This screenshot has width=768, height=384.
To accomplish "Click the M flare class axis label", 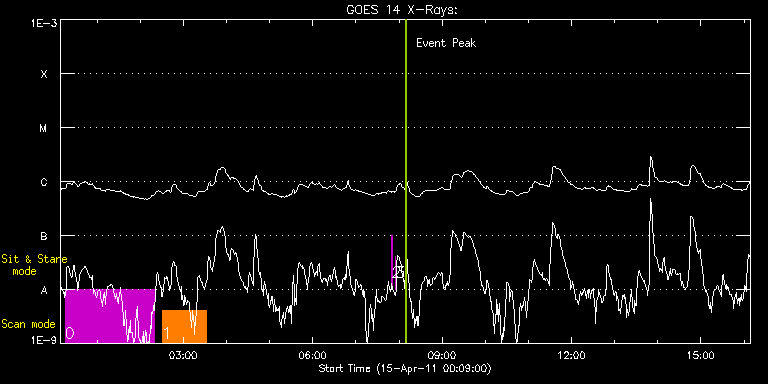I will click(x=44, y=128).
